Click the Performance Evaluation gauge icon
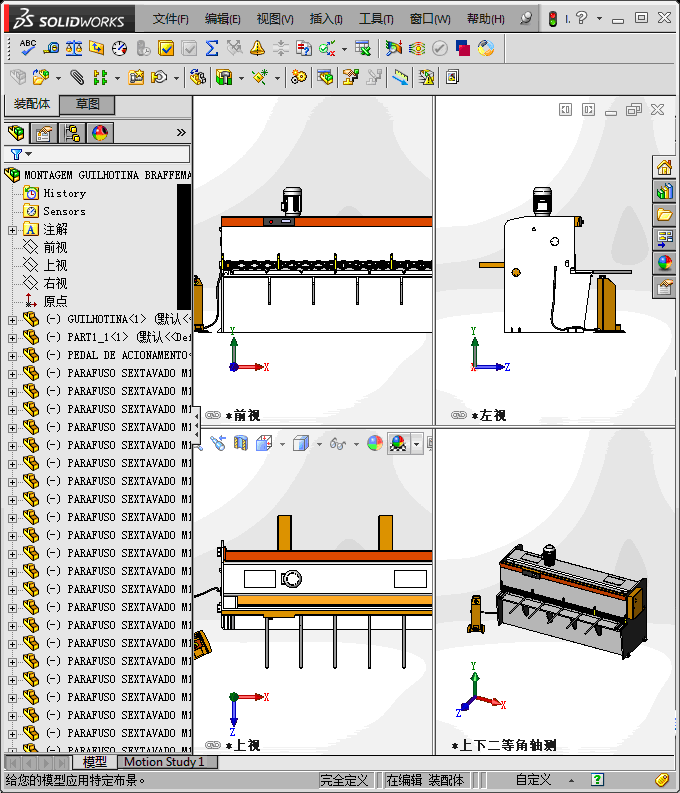 tap(120, 48)
